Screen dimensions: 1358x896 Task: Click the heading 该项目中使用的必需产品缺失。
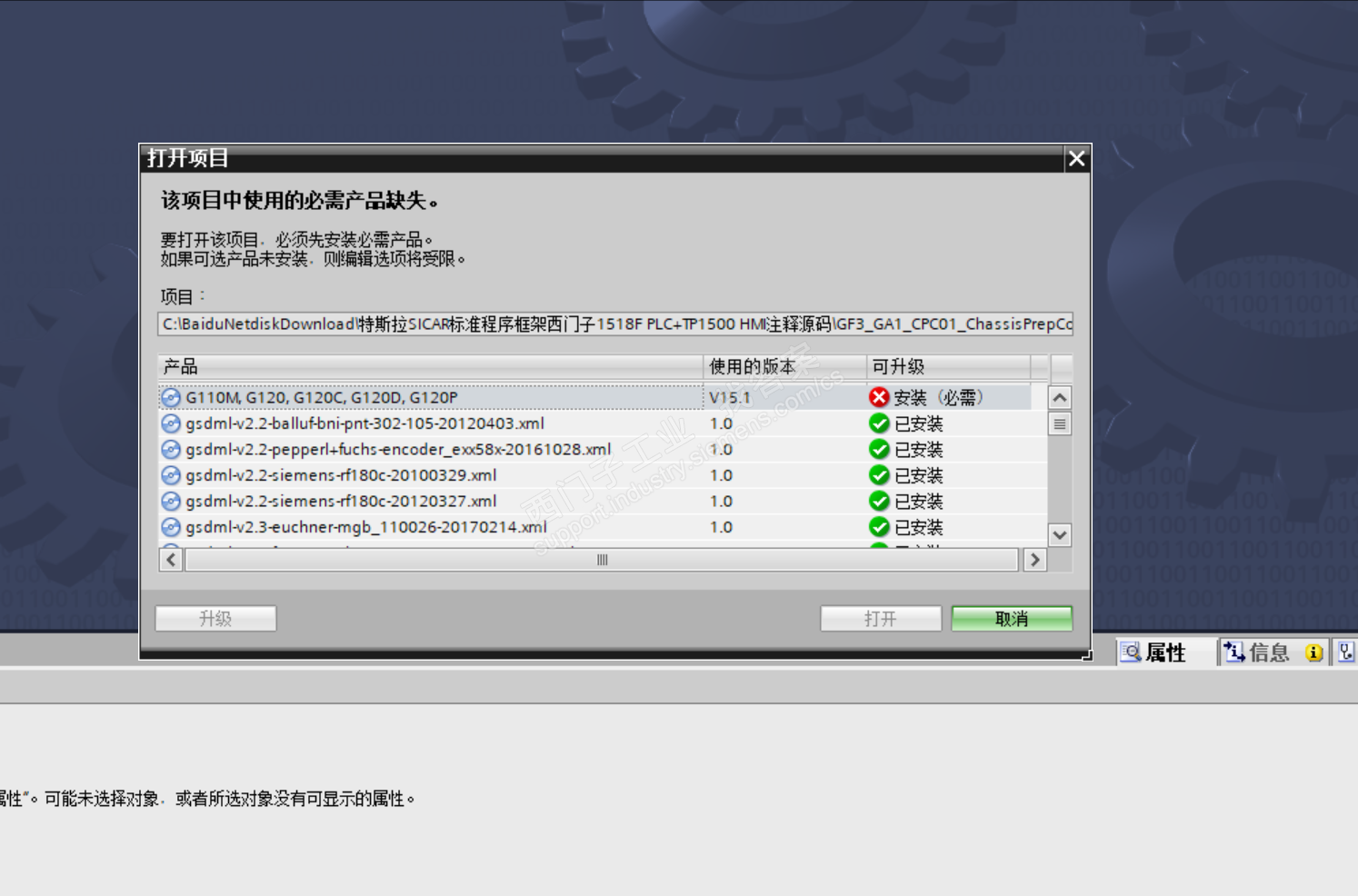coord(300,201)
